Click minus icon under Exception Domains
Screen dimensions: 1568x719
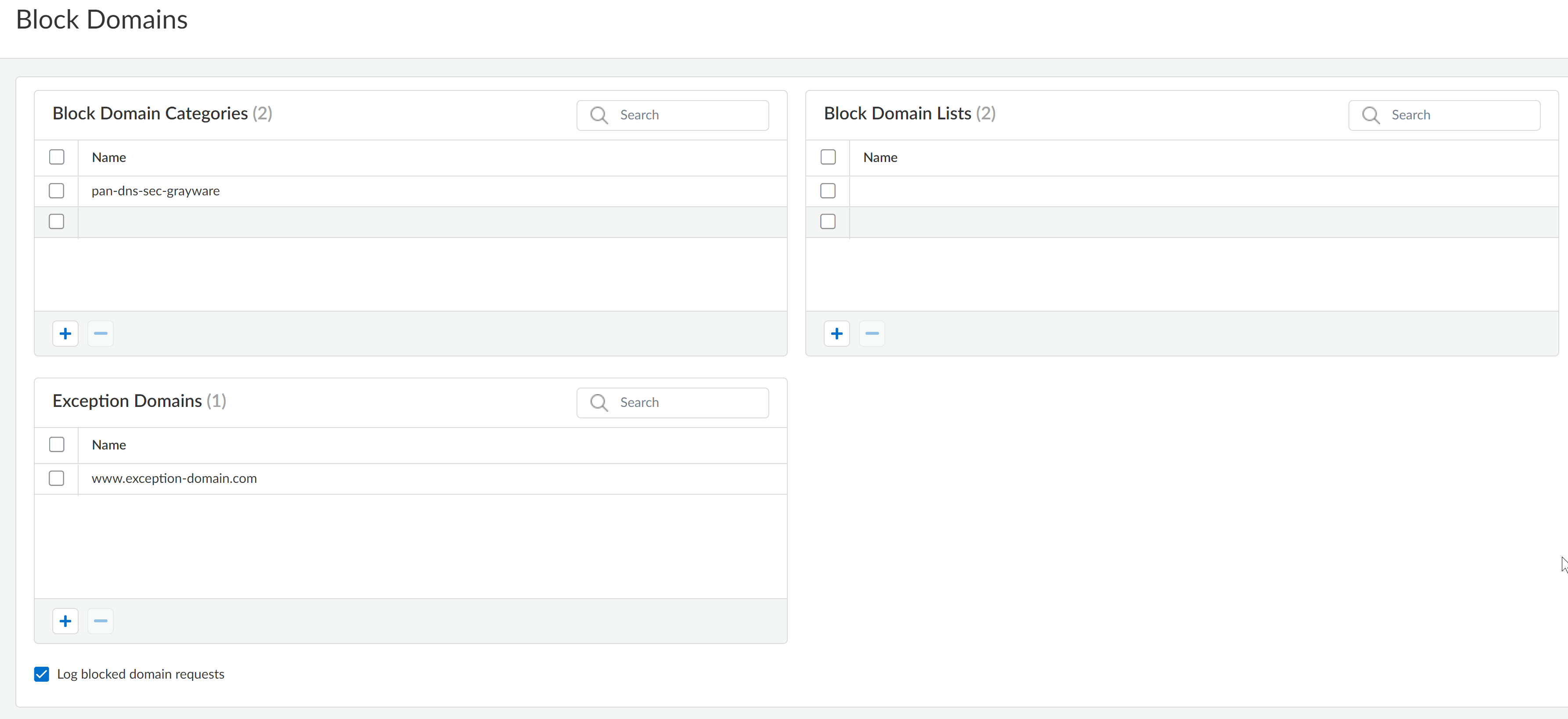(x=101, y=621)
